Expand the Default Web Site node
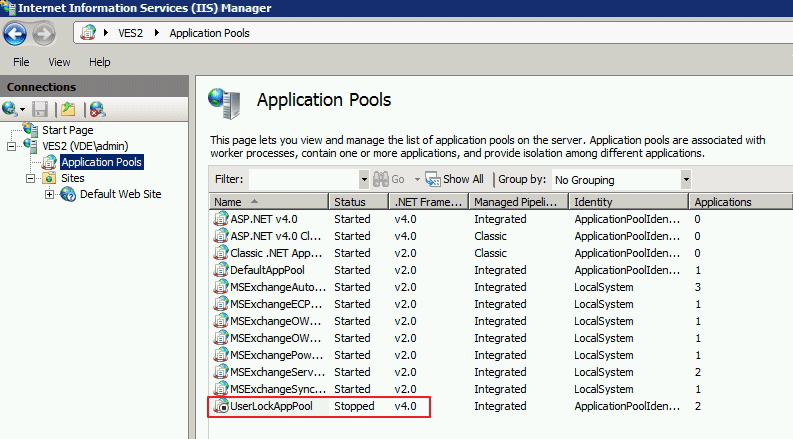793x439 pixels. point(49,194)
